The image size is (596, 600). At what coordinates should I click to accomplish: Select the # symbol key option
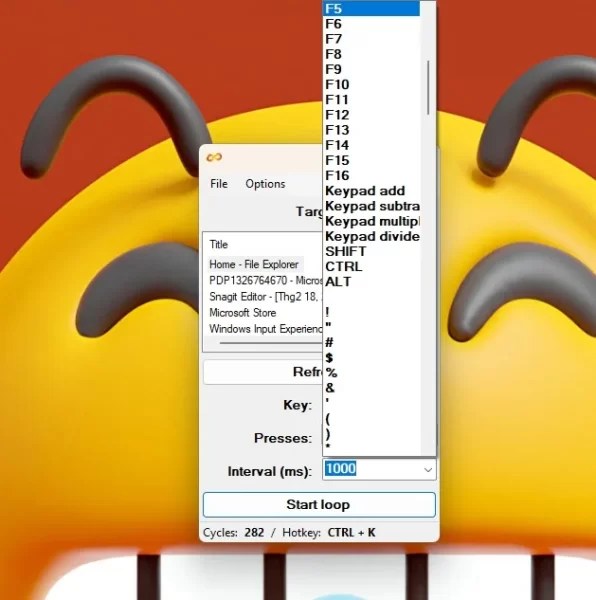click(371, 342)
